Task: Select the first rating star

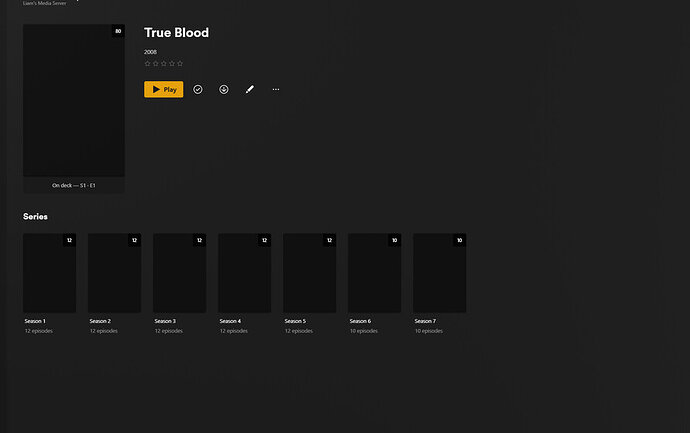Action: pos(147,63)
